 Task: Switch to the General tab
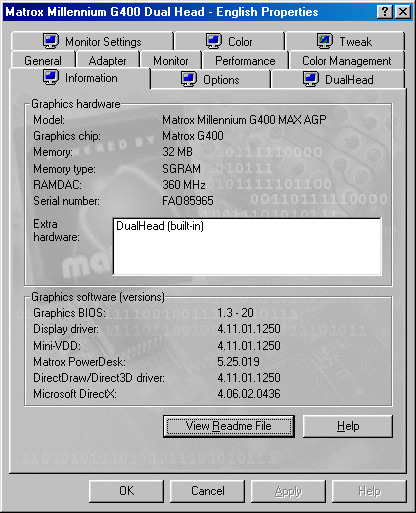[x=43, y=61]
